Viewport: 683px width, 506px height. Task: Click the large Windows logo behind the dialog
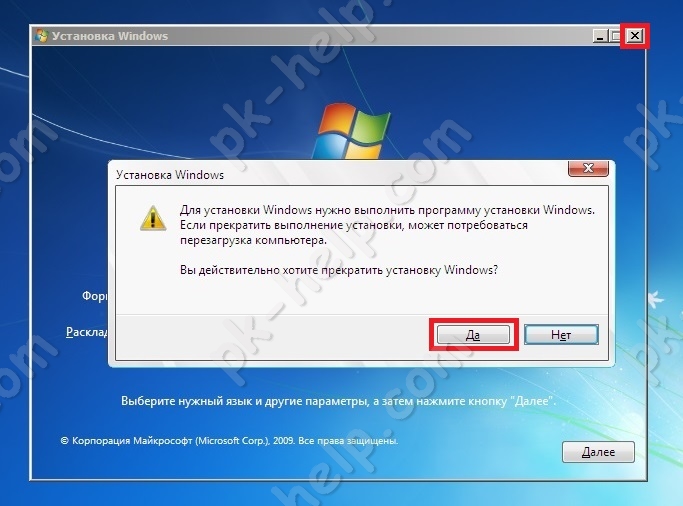(352, 131)
